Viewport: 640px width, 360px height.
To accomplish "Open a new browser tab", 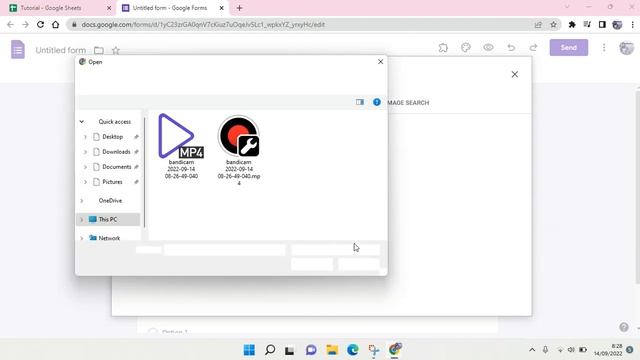I will [x=240, y=8].
